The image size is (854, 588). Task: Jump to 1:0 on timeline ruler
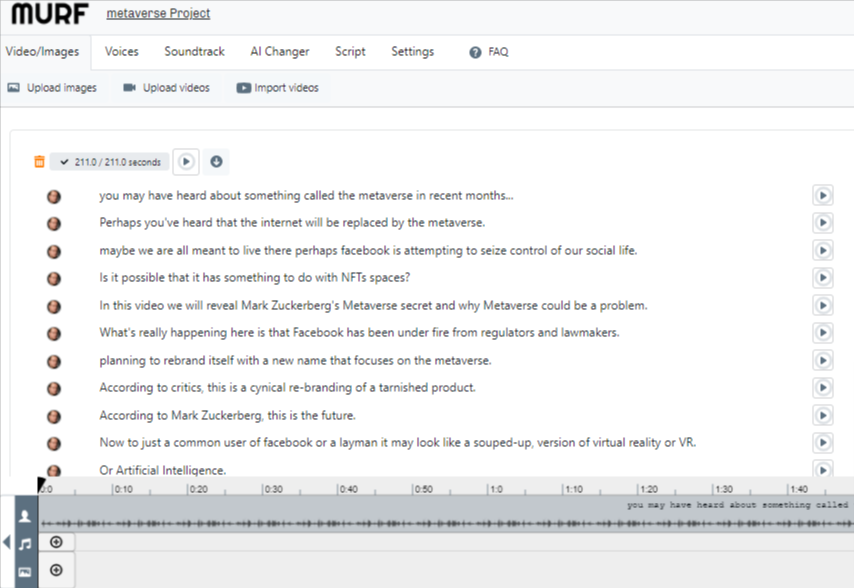[496, 489]
